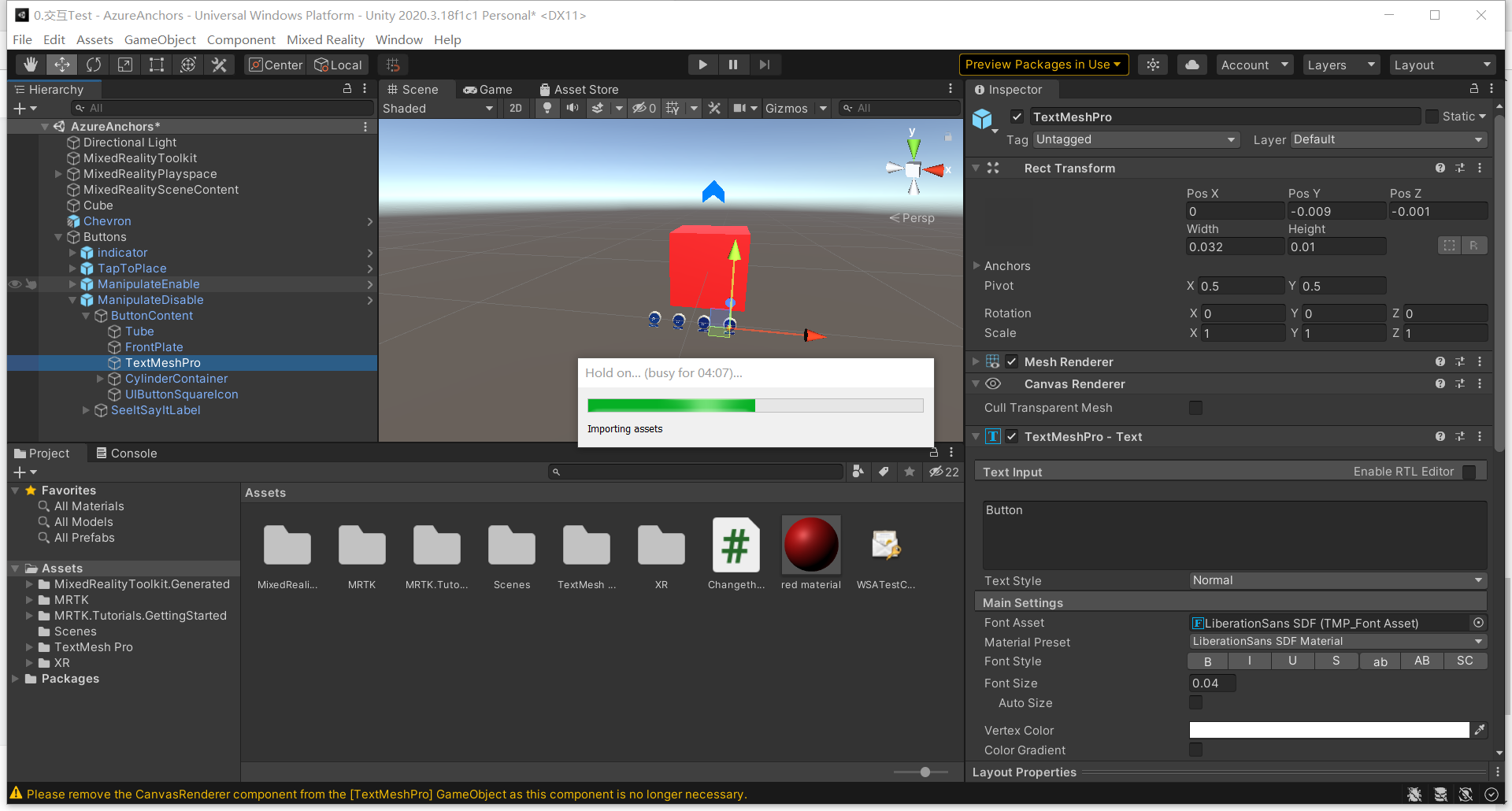Check the Auto Size option for the text
Screen dimensions: 1512x811
click(x=1195, y=702)
